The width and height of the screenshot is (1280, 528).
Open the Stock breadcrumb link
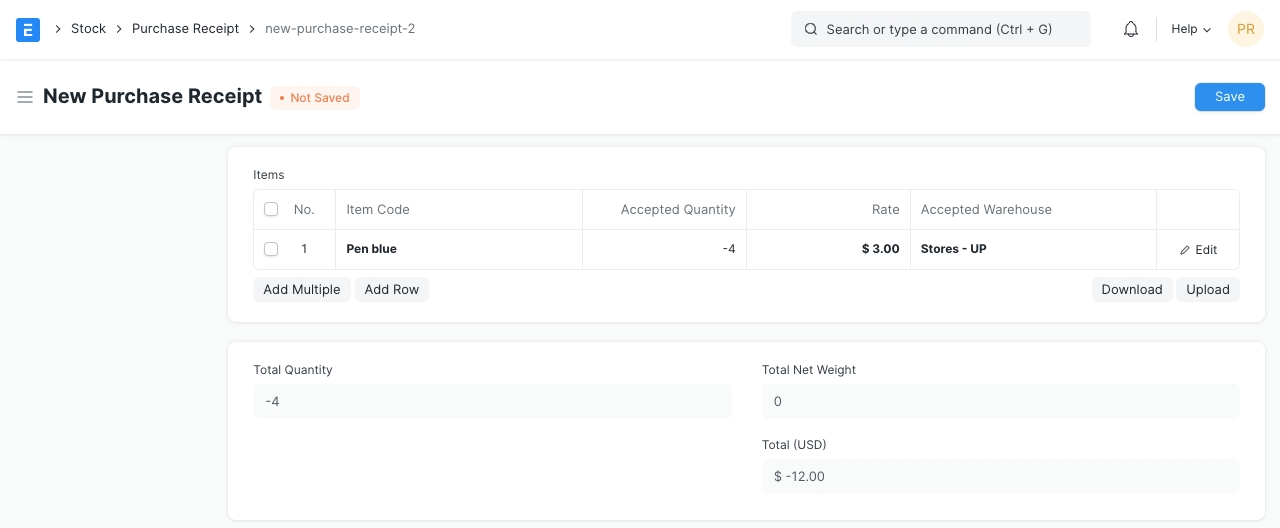pyautogui.click(x=88, y=29)
